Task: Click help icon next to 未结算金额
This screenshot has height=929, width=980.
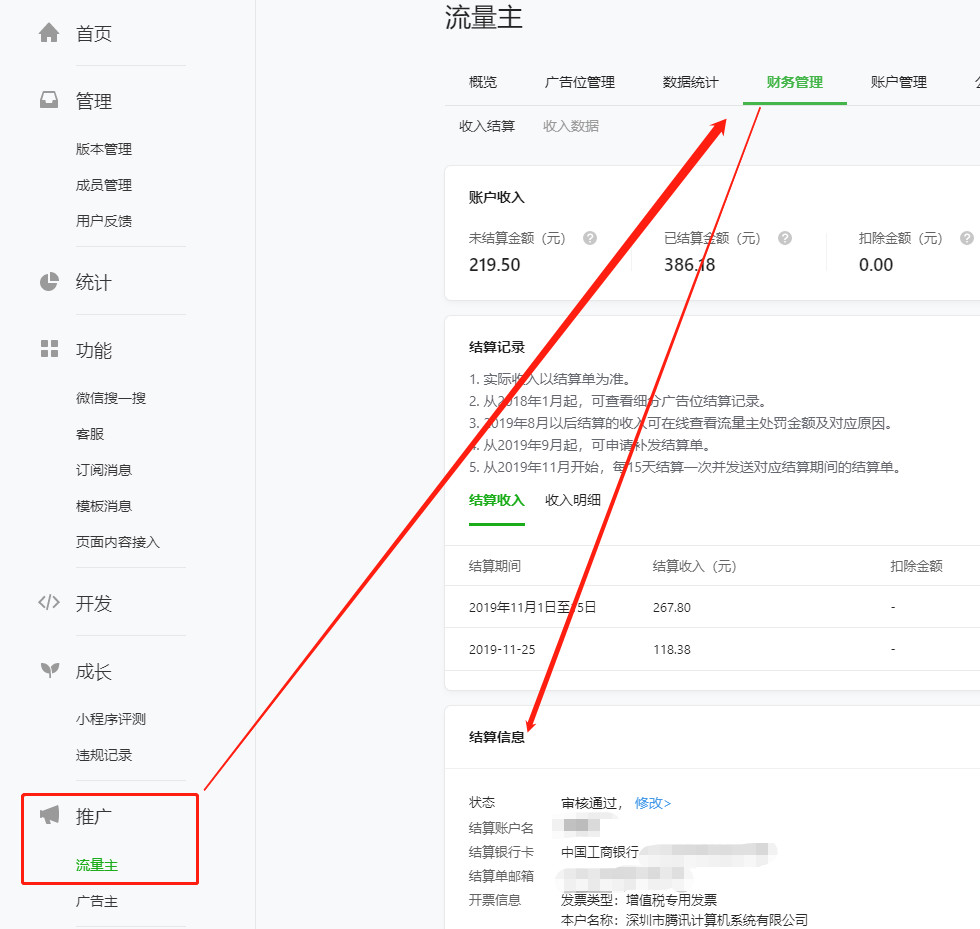Action: 589,238
